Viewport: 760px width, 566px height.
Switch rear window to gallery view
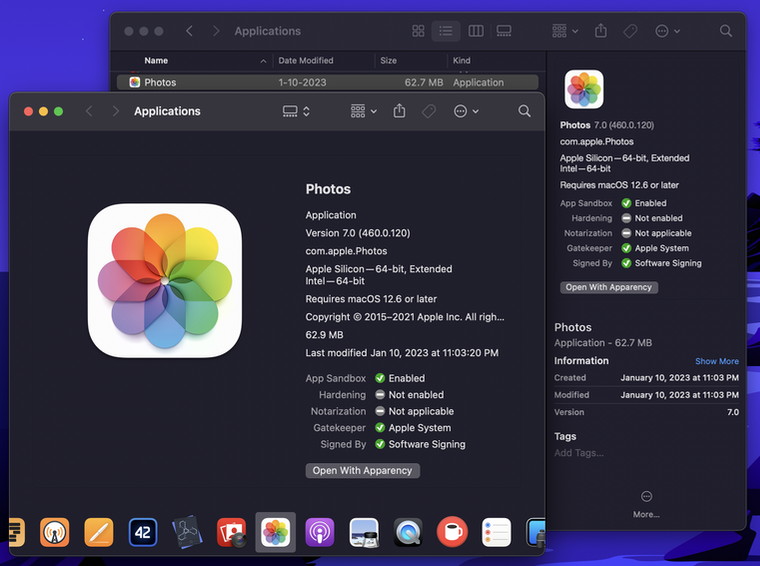(504, 31)
